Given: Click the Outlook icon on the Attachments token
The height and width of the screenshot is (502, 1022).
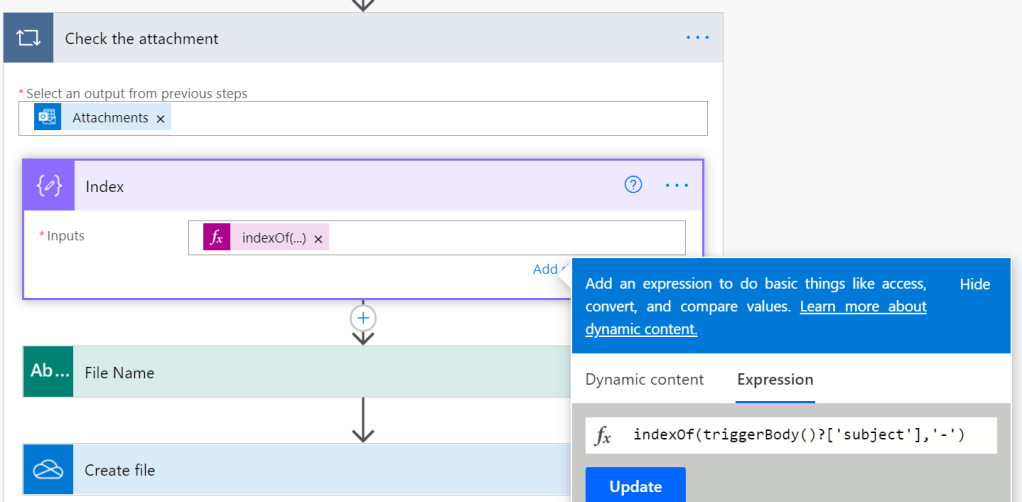Looking at the screenshot, I should (x=46, y=118).
